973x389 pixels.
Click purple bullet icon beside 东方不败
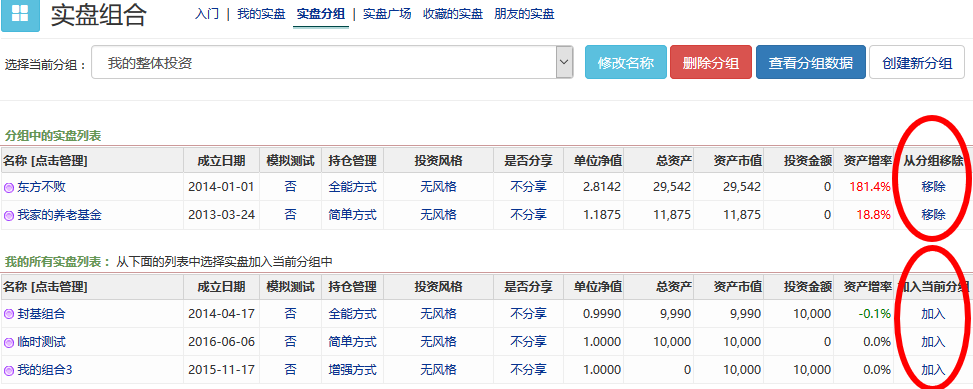pos(9,187)
